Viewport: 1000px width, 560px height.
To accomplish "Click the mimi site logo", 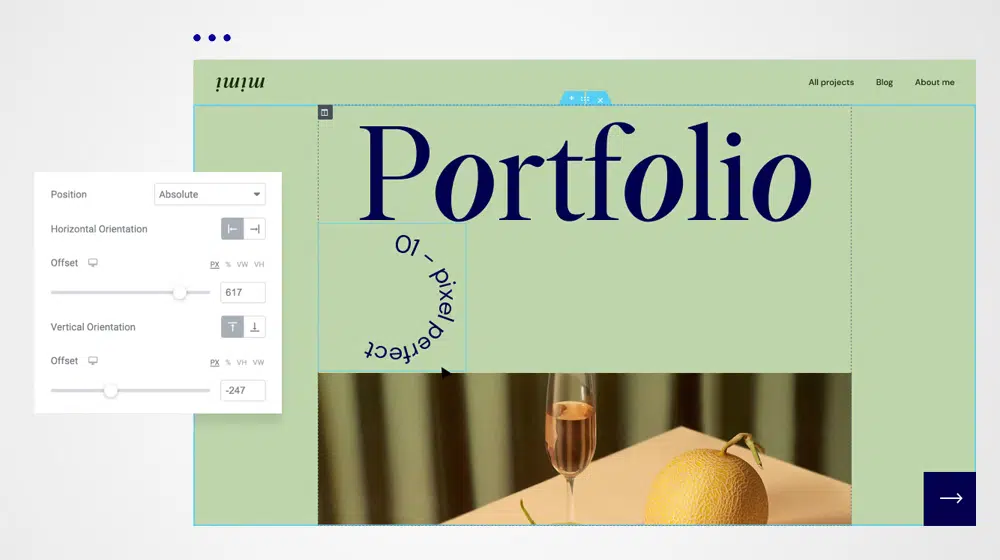I will [240, 82].
